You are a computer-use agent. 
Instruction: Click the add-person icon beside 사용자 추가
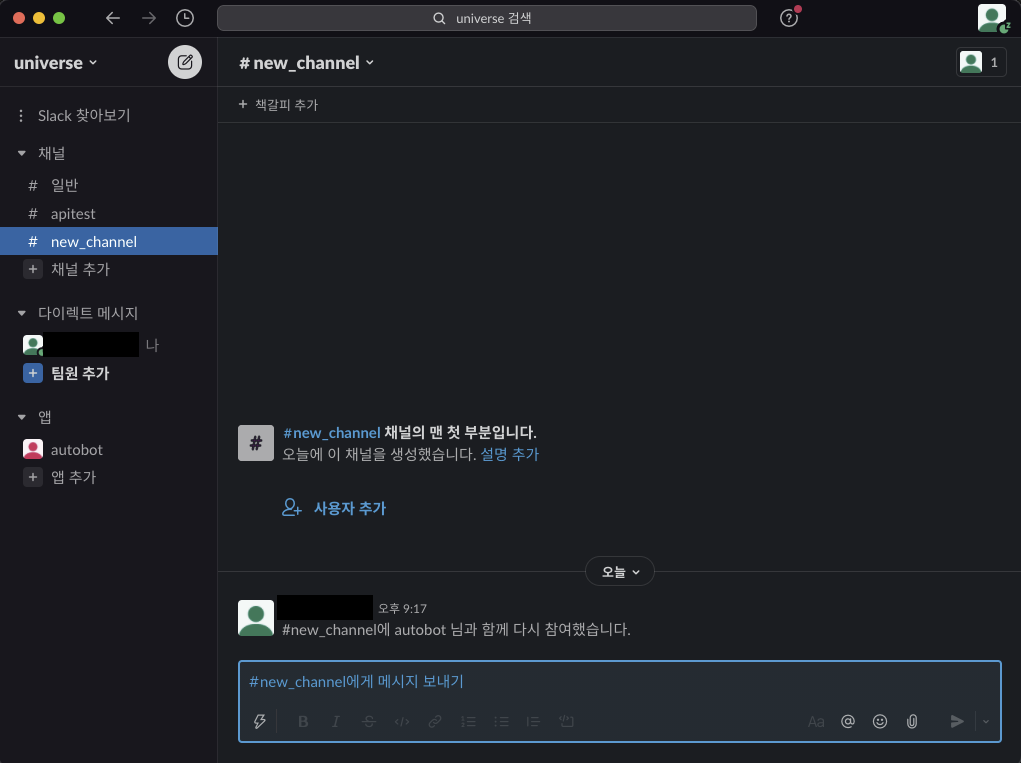click(292, 508)
